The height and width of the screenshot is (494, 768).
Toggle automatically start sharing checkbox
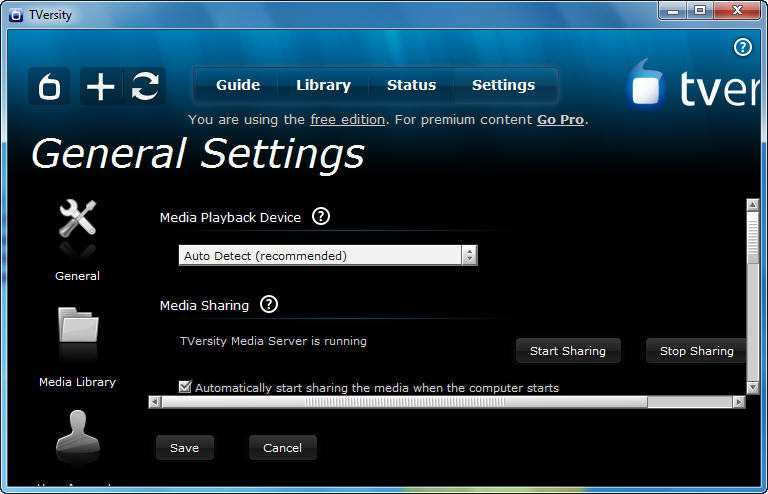click(x=185, y=387)
